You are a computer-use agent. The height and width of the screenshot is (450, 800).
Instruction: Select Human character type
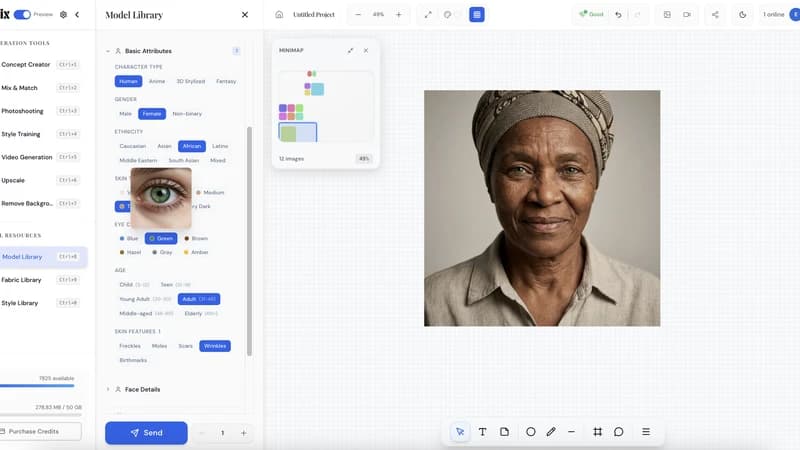tap(128, 81)
